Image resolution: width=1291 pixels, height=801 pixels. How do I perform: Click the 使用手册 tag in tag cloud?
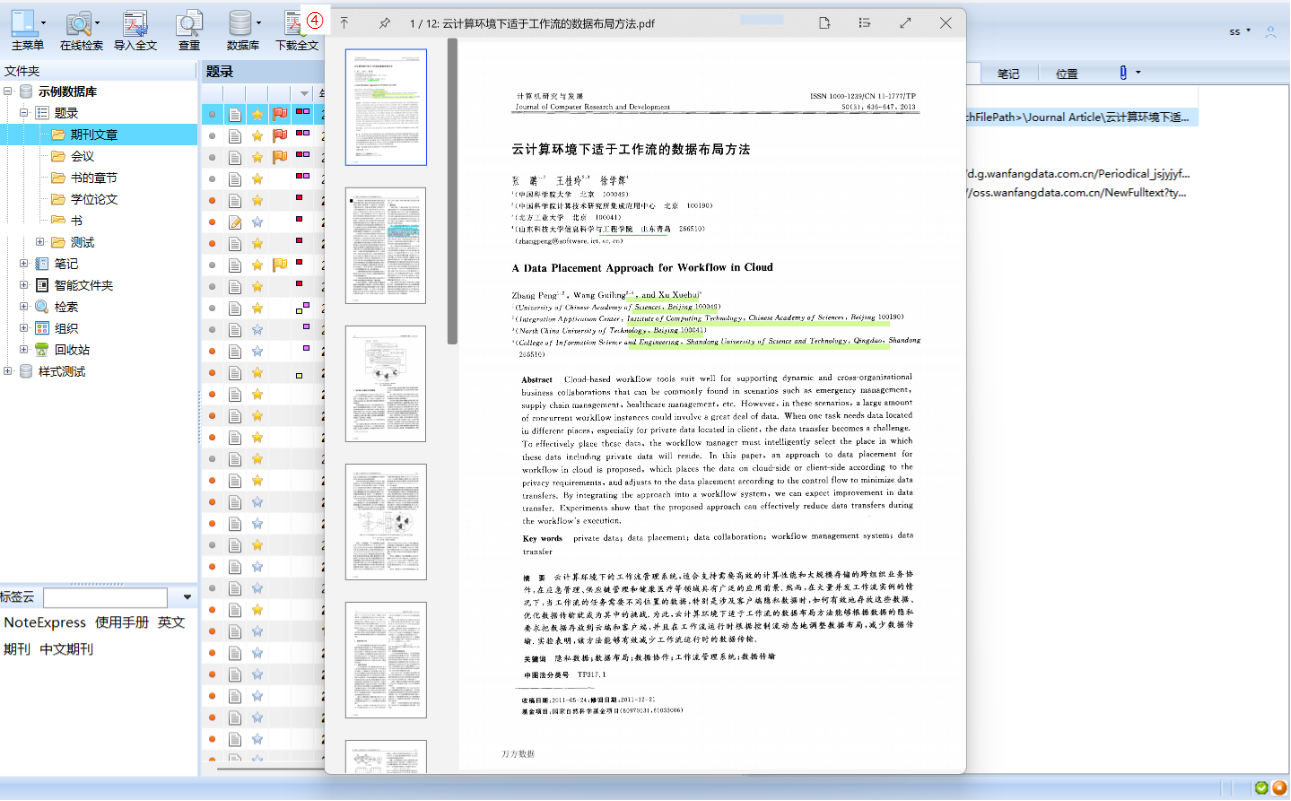click(122, 622)
